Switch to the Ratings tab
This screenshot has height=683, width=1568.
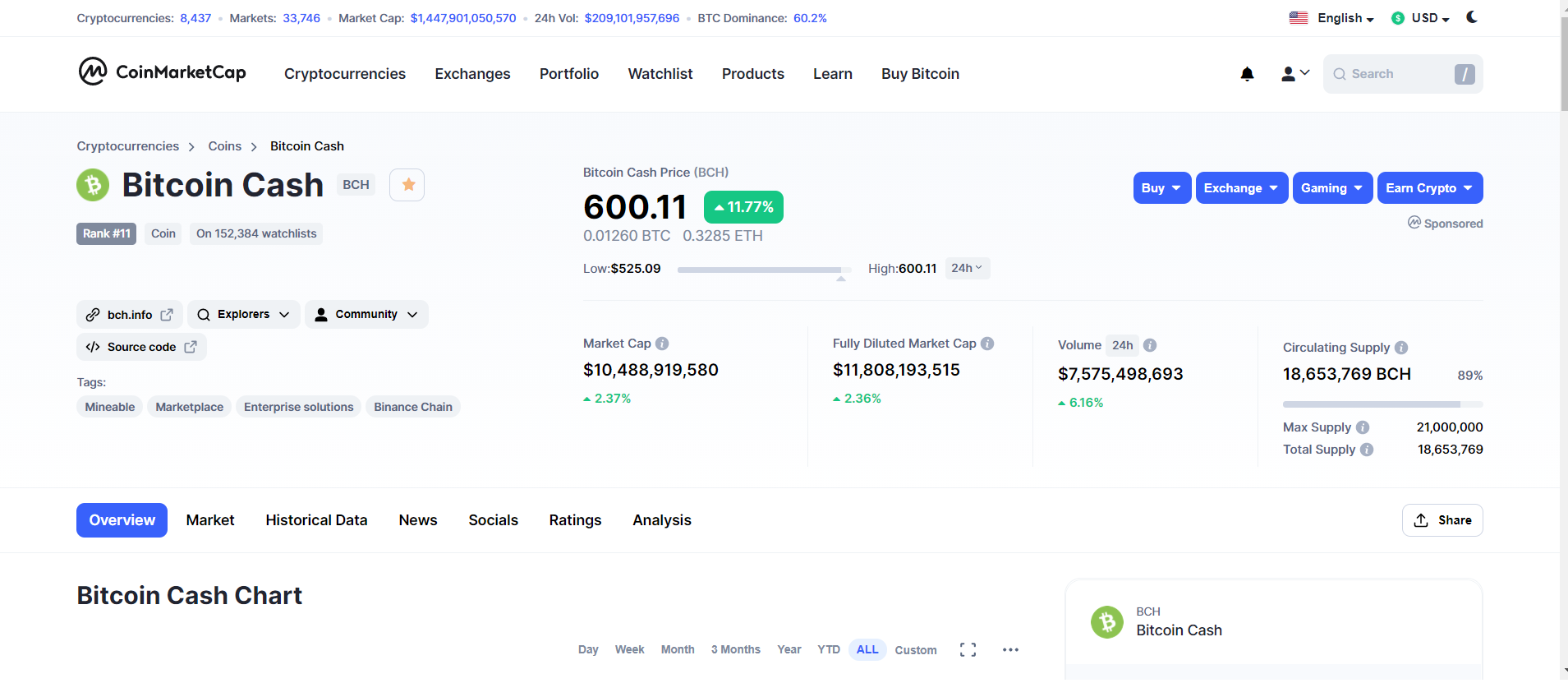(x=575, y=520)
